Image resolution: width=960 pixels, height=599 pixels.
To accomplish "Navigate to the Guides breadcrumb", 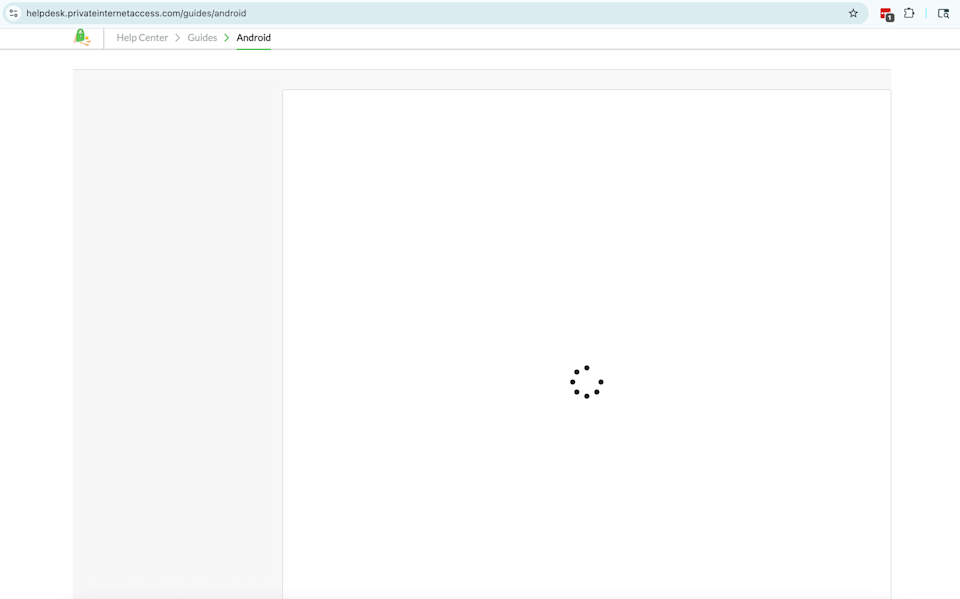I will 202,38.
